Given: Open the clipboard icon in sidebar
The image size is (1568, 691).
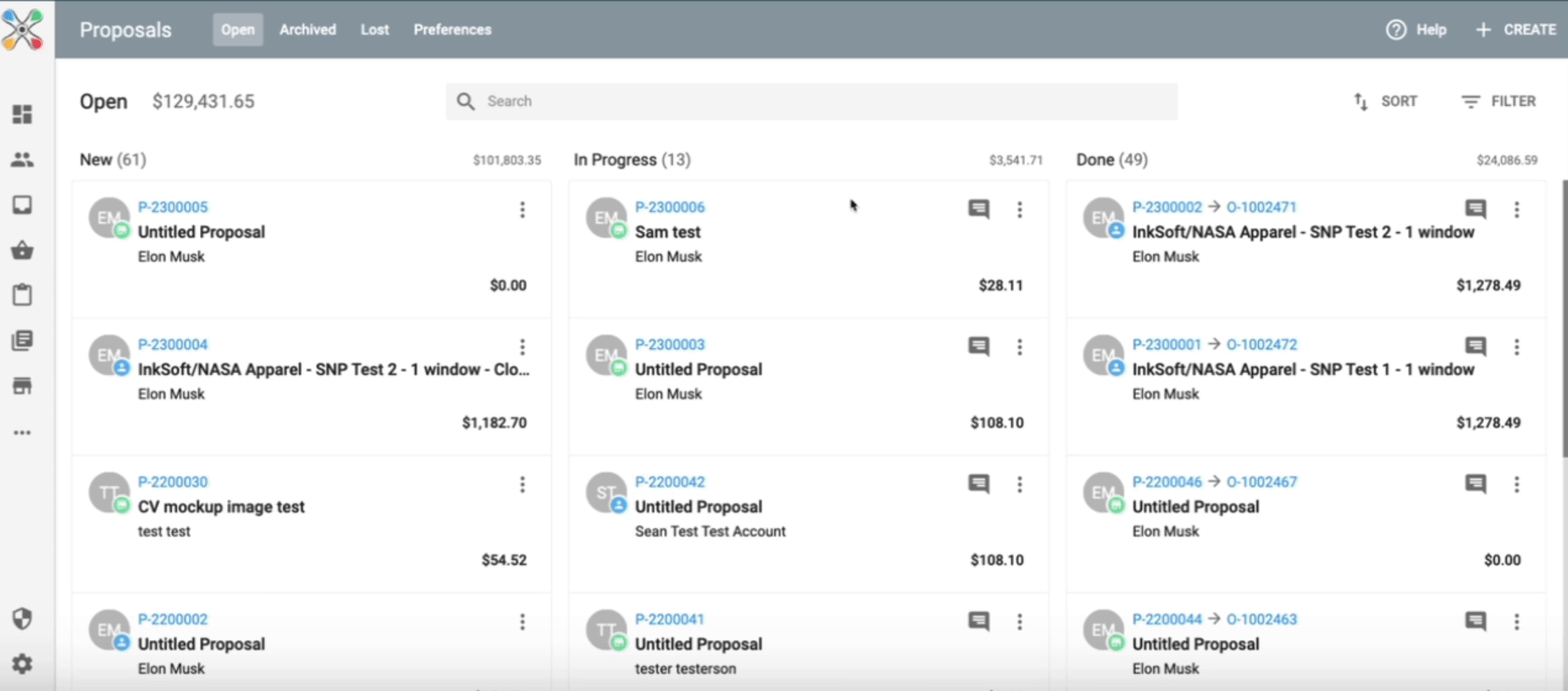Looking at the screenshot, I should pyautogui.click(x=22, y=294).
